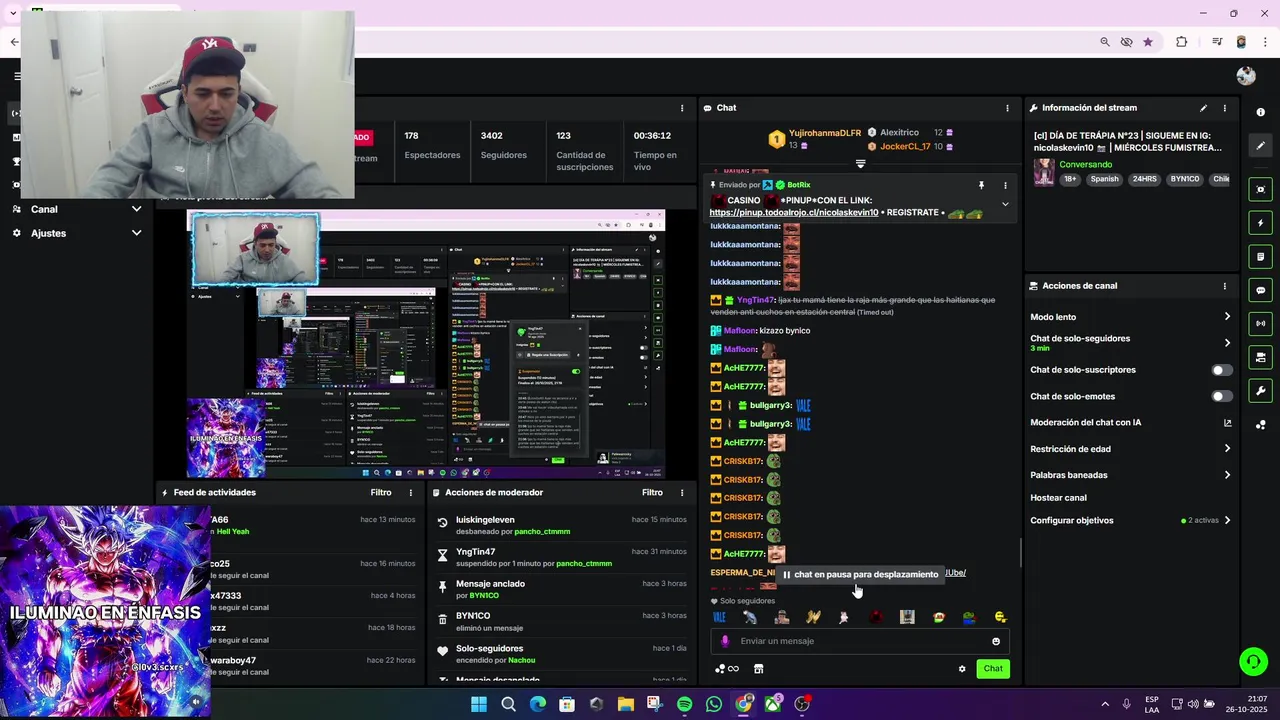
Task: Toggle Chat de solo-suscriptores switch
Action: (x=1222, y=370)
